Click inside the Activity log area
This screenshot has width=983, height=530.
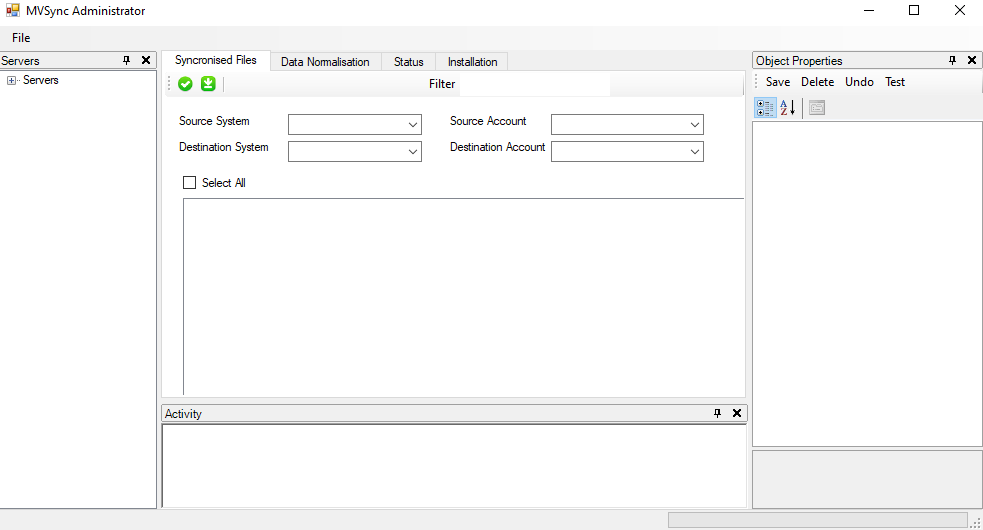(454, 465)
